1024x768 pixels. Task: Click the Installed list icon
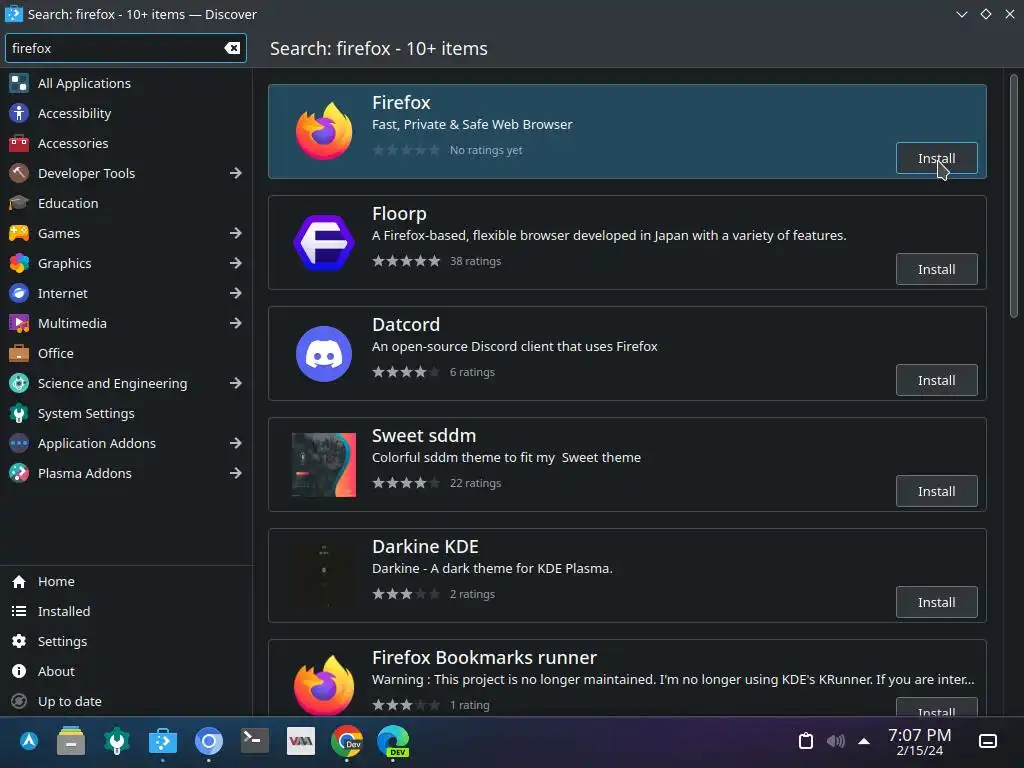19,611
